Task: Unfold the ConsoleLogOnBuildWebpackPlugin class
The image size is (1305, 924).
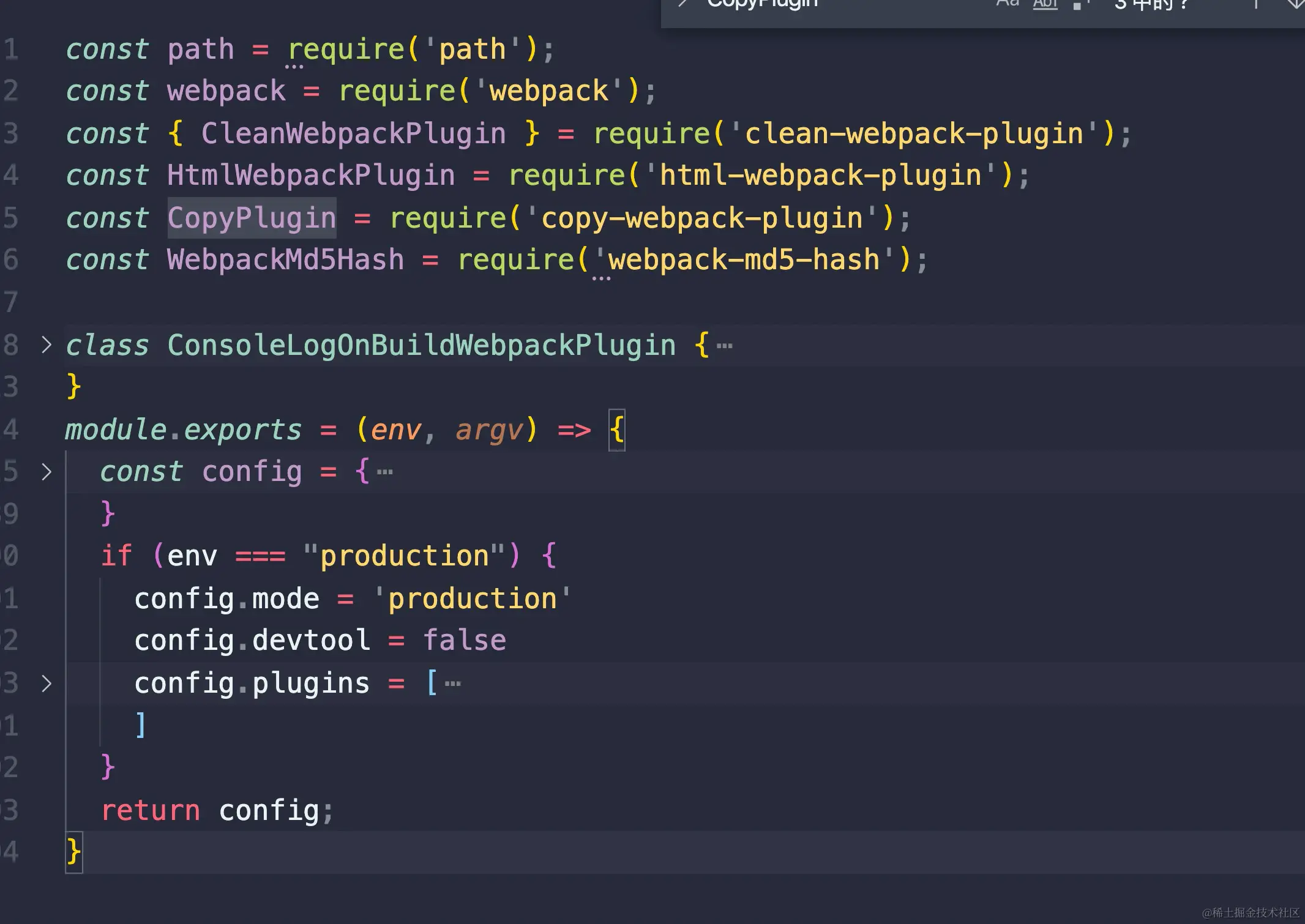Action: [47, 345]
